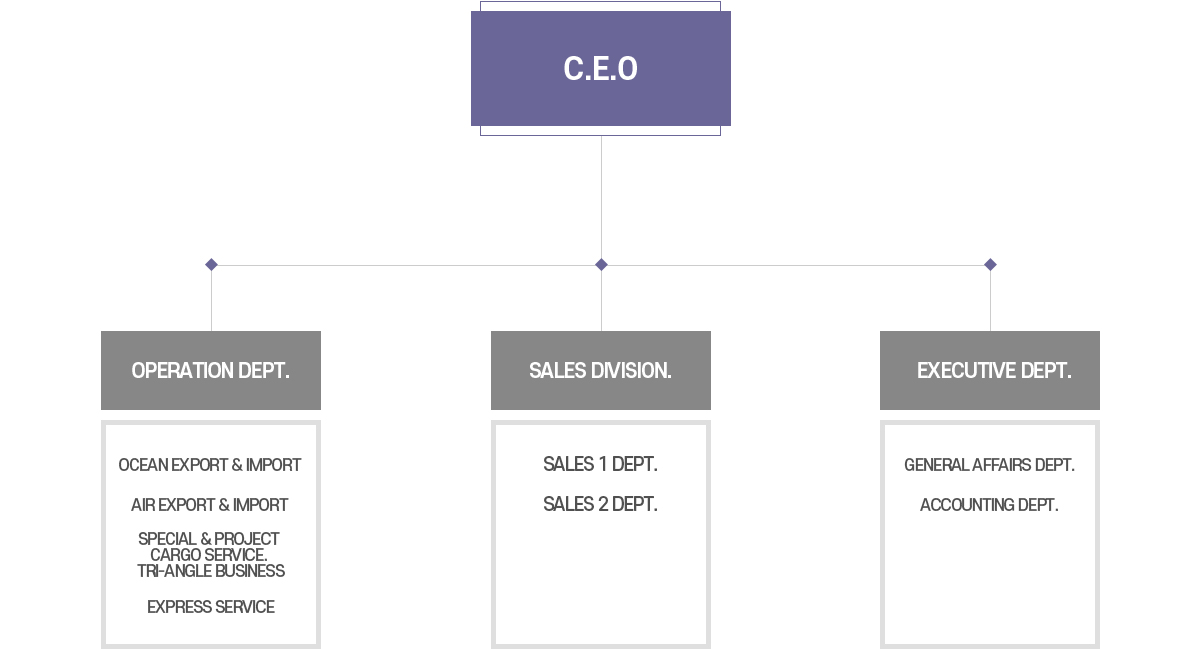Click TRI-ANGLE BUSINESS text line
The image size is (1200, 650).
pyautogui.click(x=211, y=571)
